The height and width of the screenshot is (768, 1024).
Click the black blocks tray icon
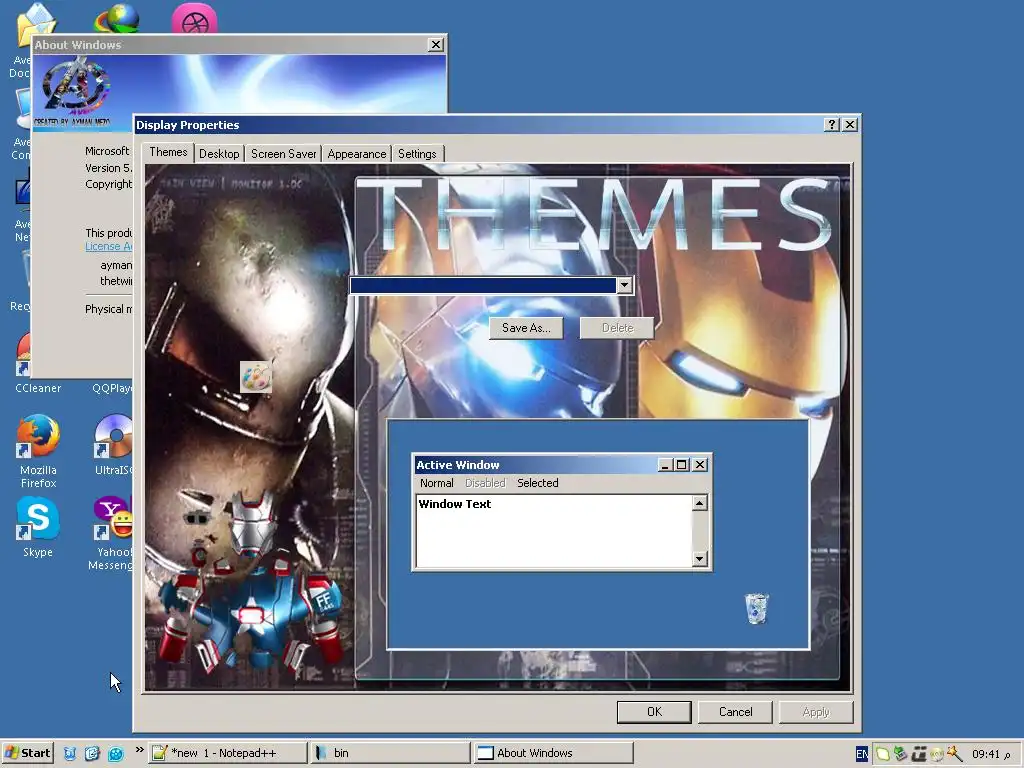tap(919, 754)
